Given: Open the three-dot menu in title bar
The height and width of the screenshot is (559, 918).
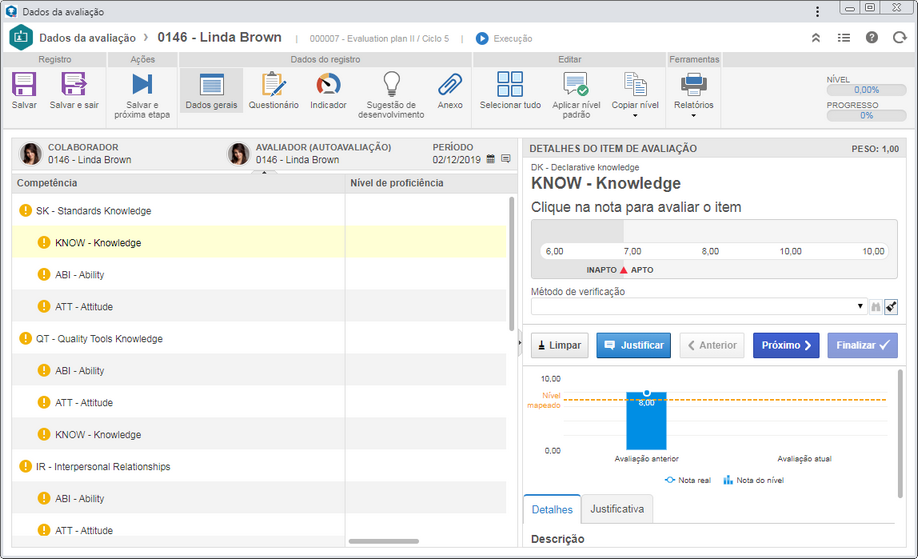Looking at the screenshot, I should (817, 12).
